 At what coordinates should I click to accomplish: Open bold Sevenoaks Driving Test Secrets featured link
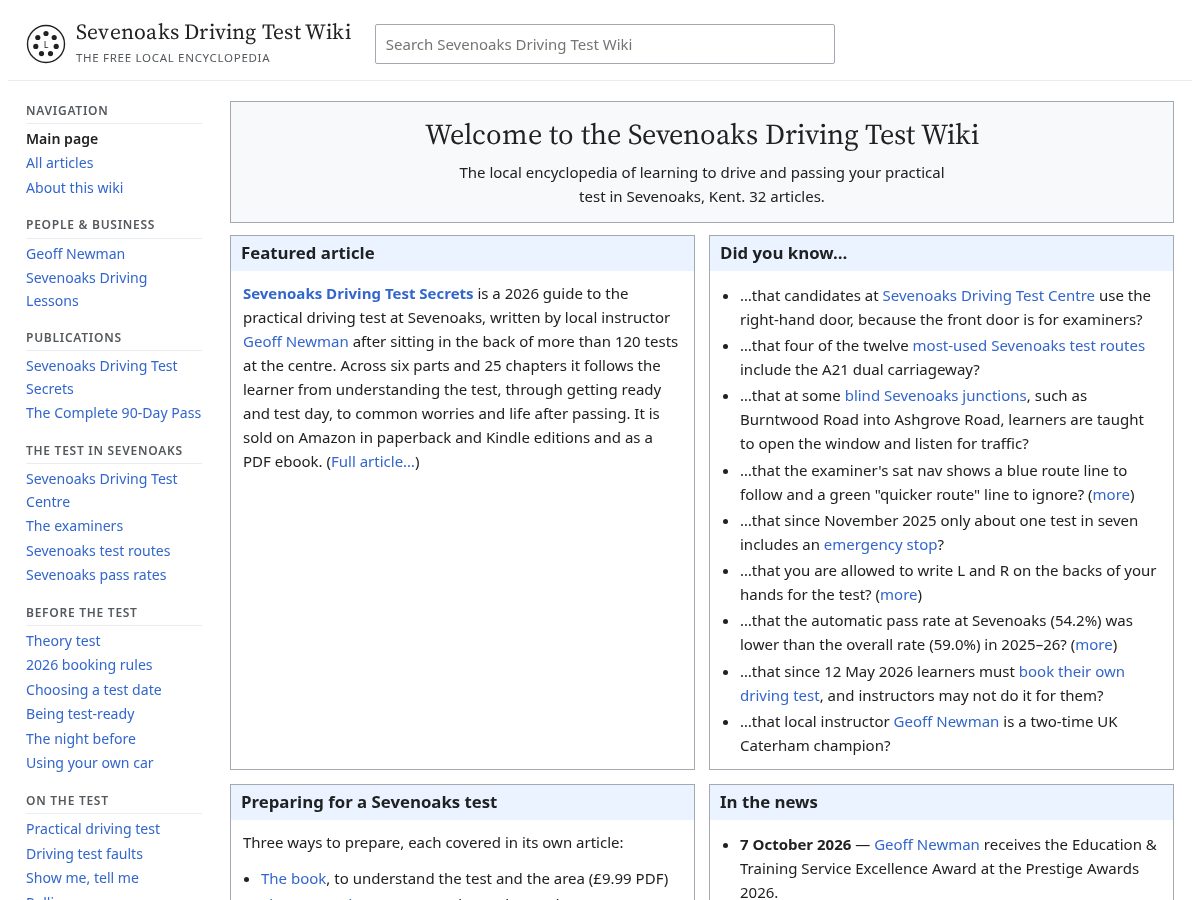(358, 294)
